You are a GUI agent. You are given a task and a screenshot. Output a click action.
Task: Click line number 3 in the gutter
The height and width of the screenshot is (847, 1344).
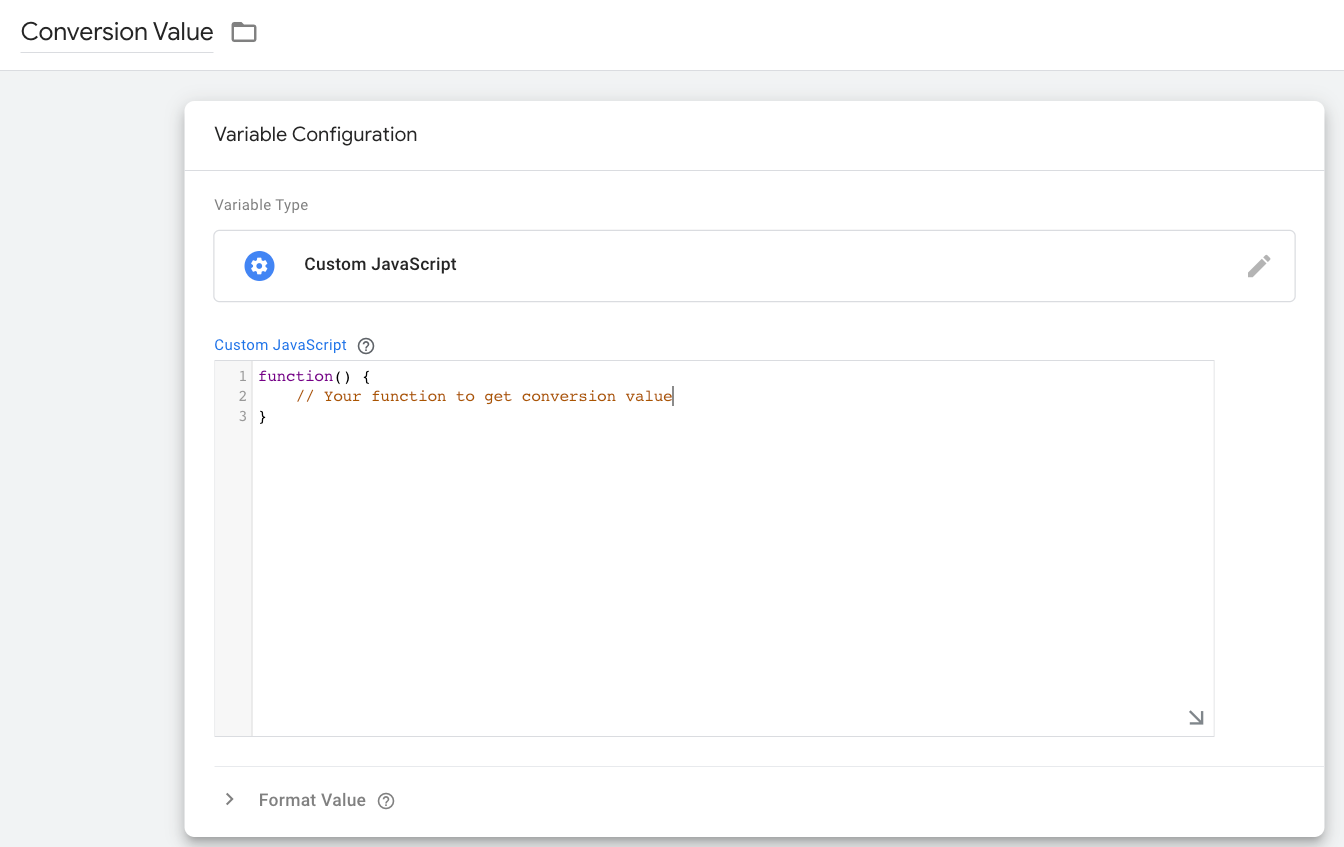pyautogui.click(x=241, y=416)
